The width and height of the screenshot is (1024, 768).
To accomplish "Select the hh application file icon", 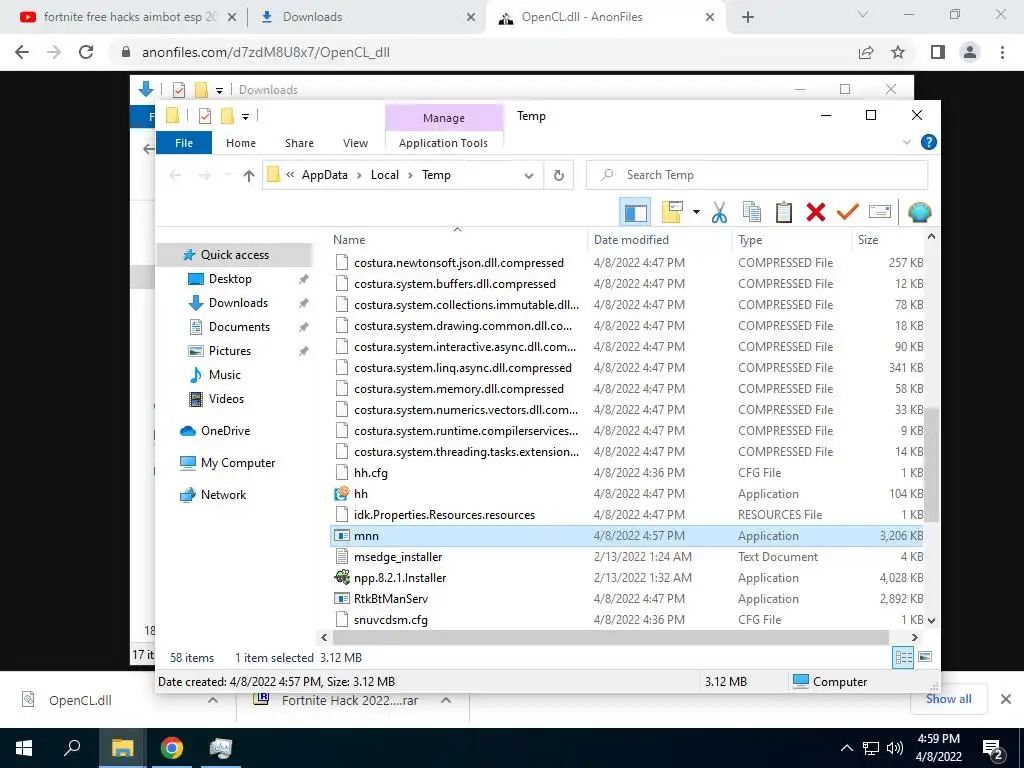I will click(x=342, y=494).
